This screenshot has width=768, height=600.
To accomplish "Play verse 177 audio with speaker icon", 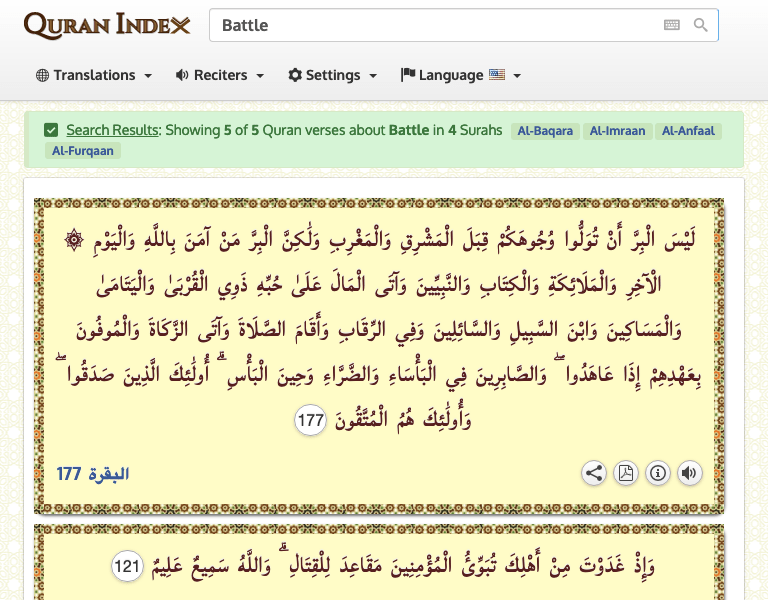I will [x=689, y=473].
